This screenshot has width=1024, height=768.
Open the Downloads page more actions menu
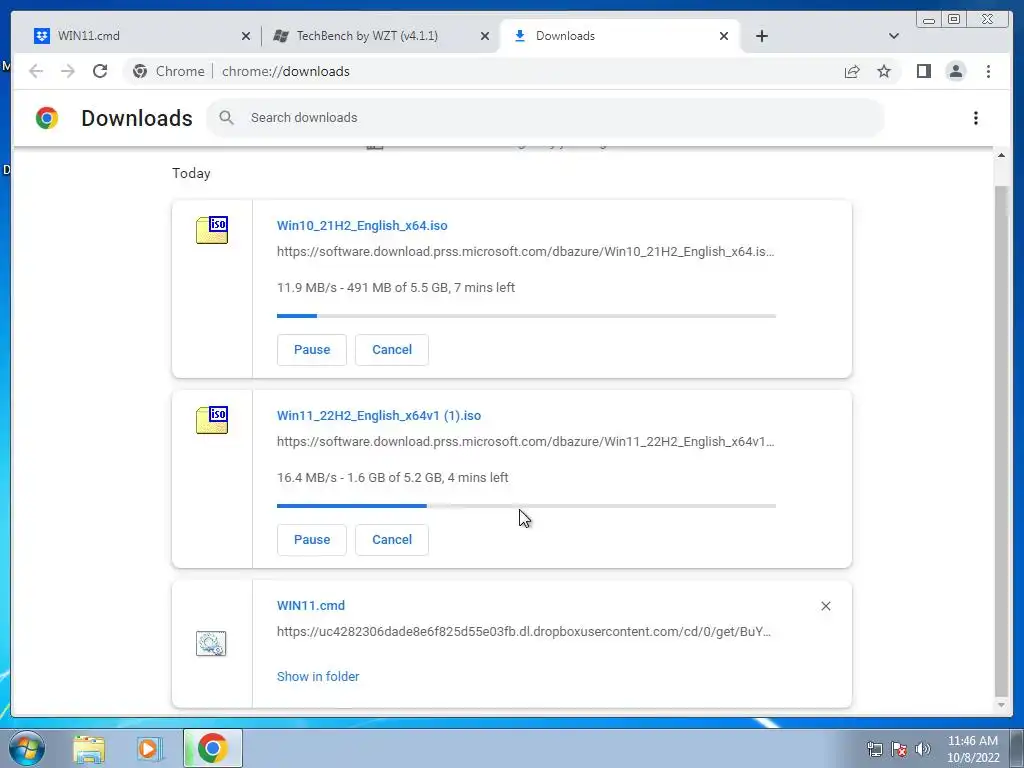coord(976,118)
